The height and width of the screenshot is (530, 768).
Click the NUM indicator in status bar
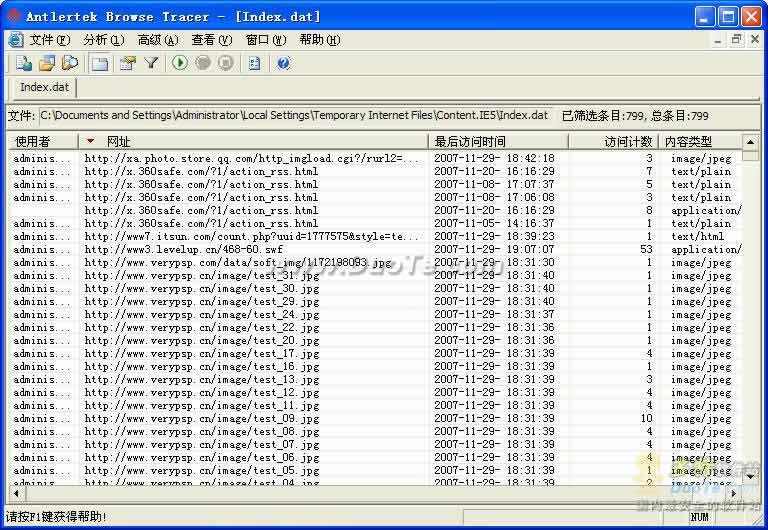699,517
